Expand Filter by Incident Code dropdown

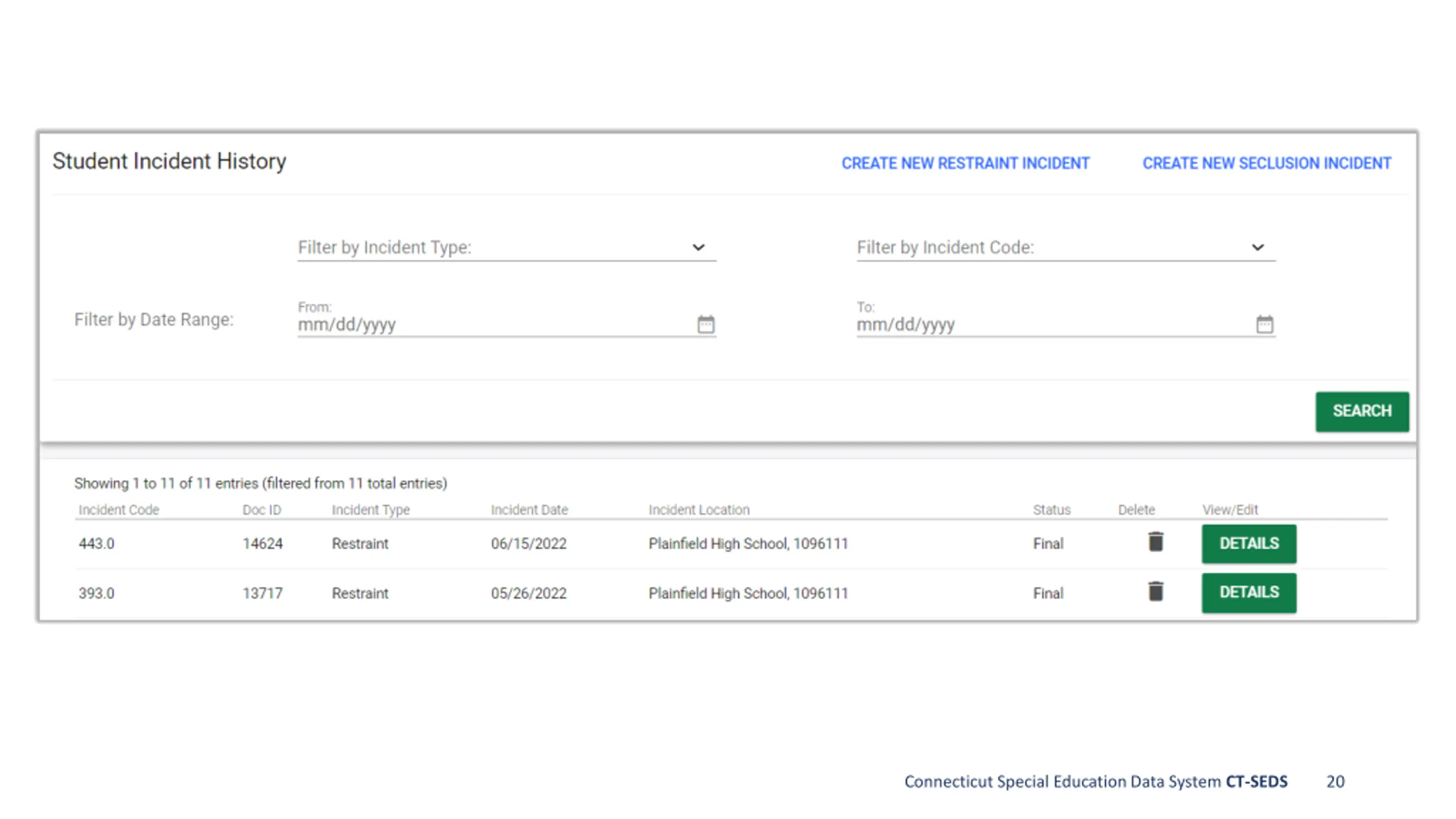point(1066,247)
